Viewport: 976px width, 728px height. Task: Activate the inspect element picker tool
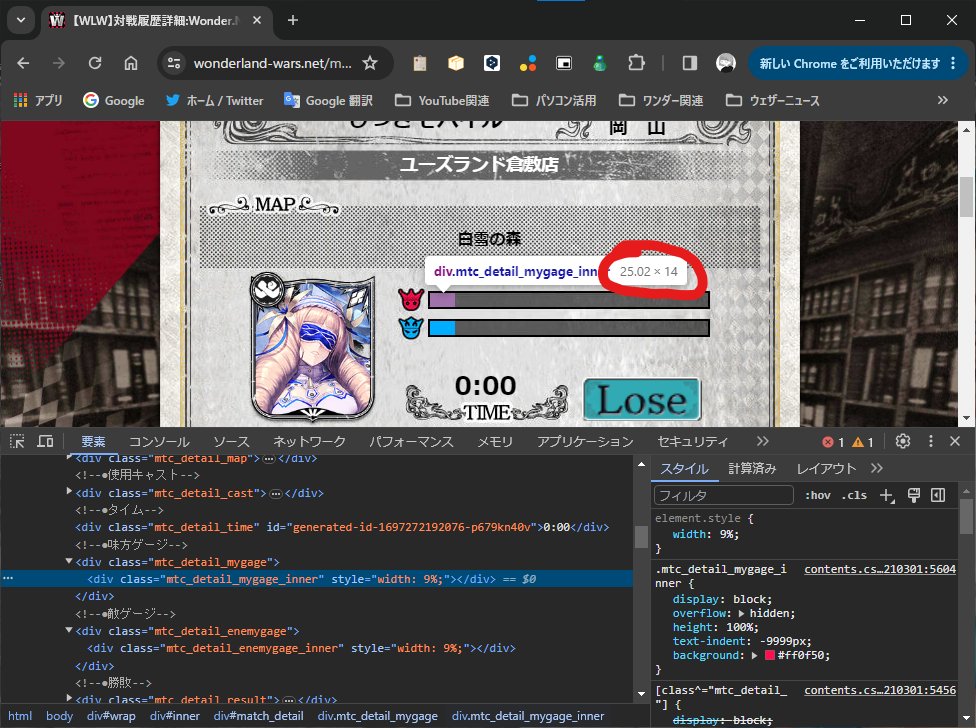click(17, 441)
